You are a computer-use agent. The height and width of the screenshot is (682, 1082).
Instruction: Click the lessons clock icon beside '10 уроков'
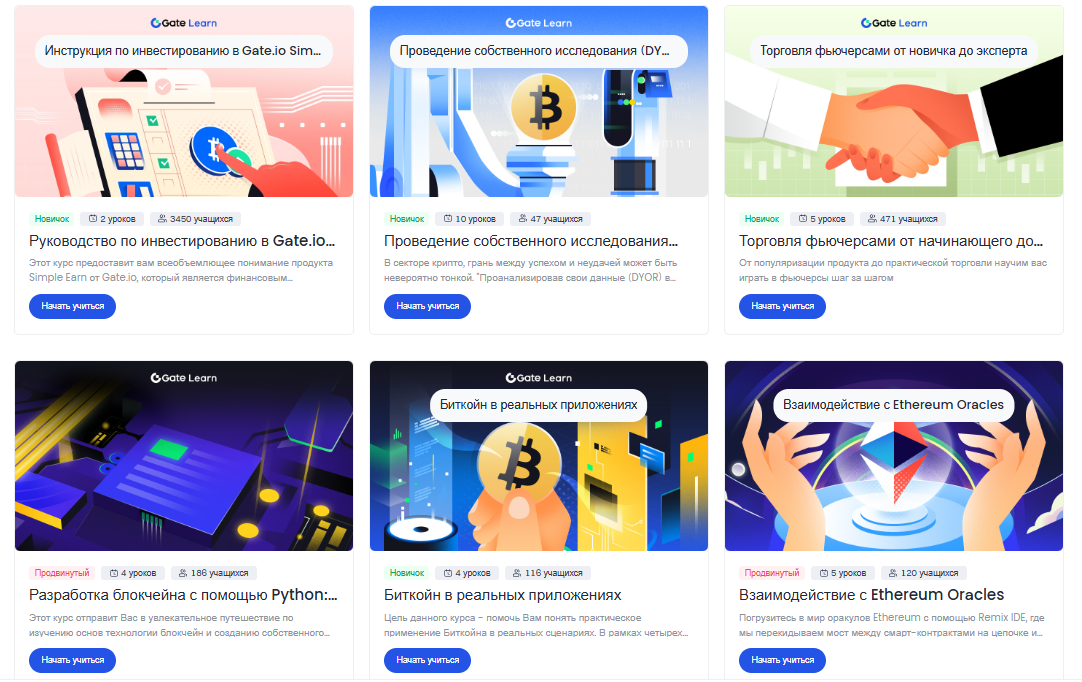tap(448, 219)
